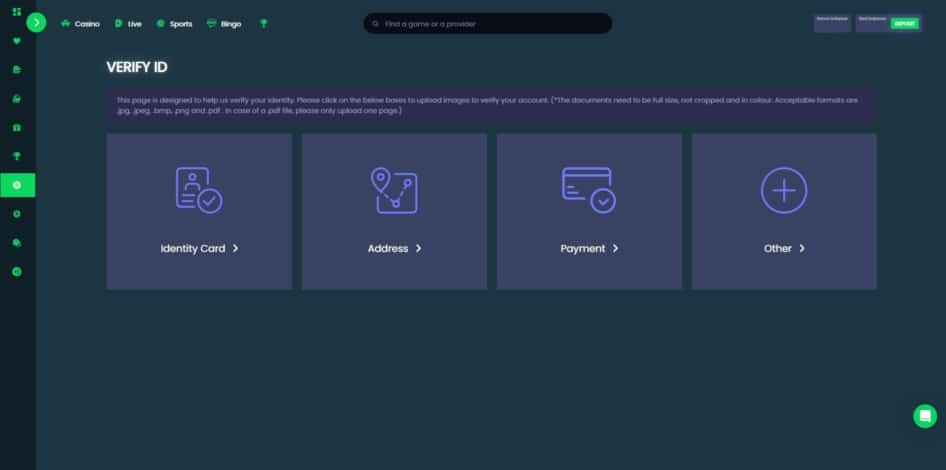Focus the 'Find a game or a provider' search box
Viewport: 946px width, 470px height.
[x=487, y=23]
